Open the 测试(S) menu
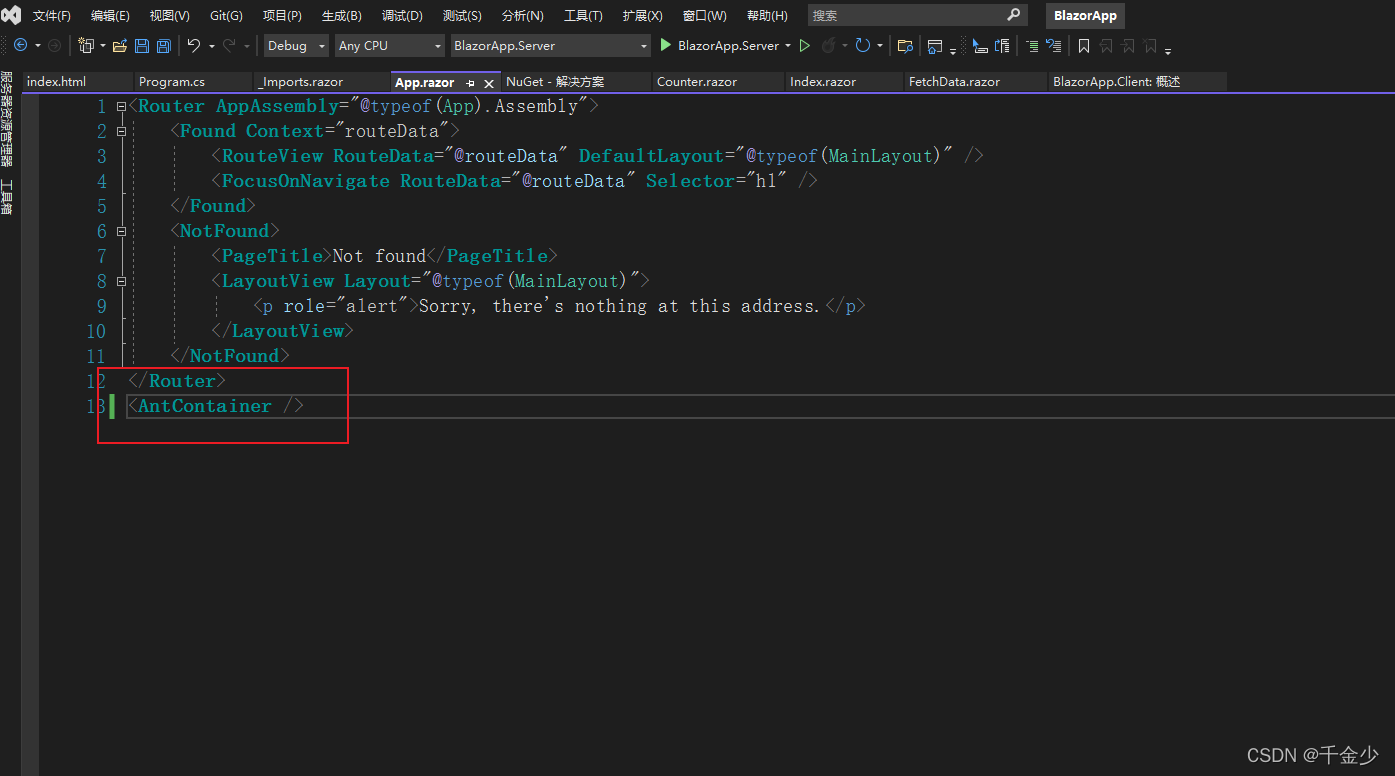 tap(462, 16)
